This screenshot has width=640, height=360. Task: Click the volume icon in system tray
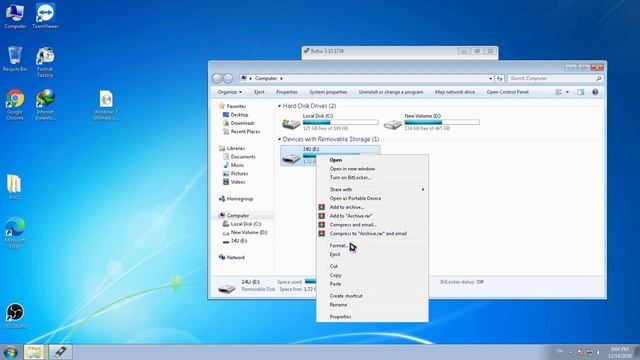(x=599, y=352)
